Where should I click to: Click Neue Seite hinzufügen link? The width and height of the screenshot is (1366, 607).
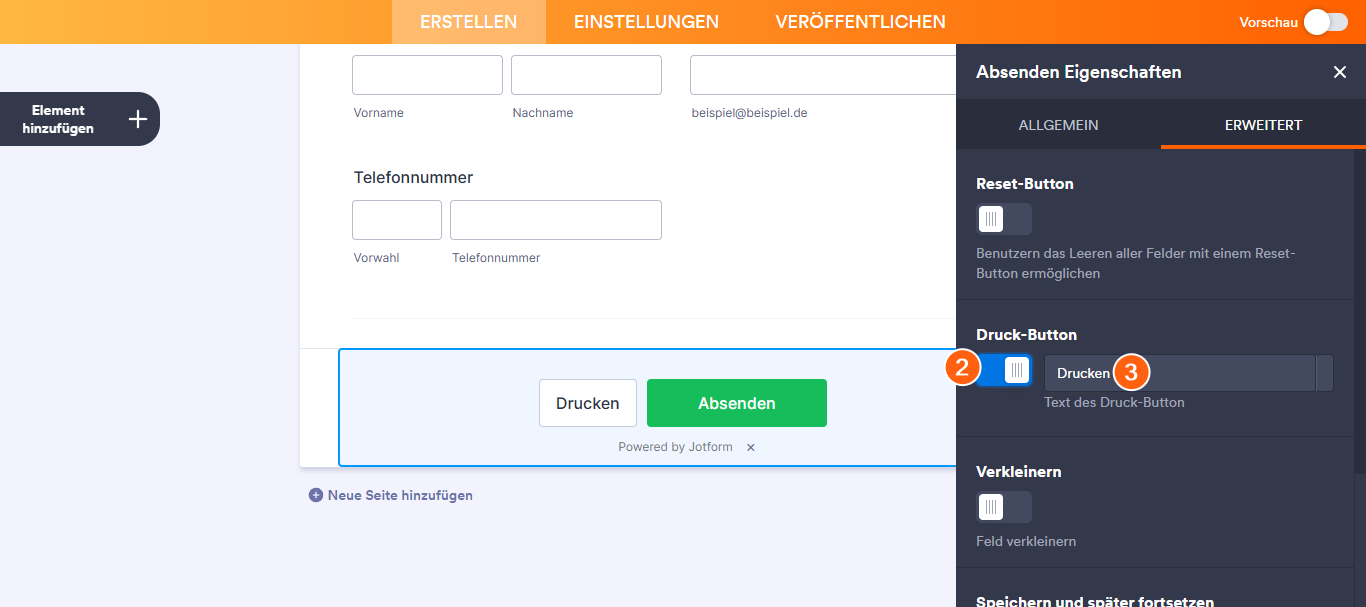(400, 495)
